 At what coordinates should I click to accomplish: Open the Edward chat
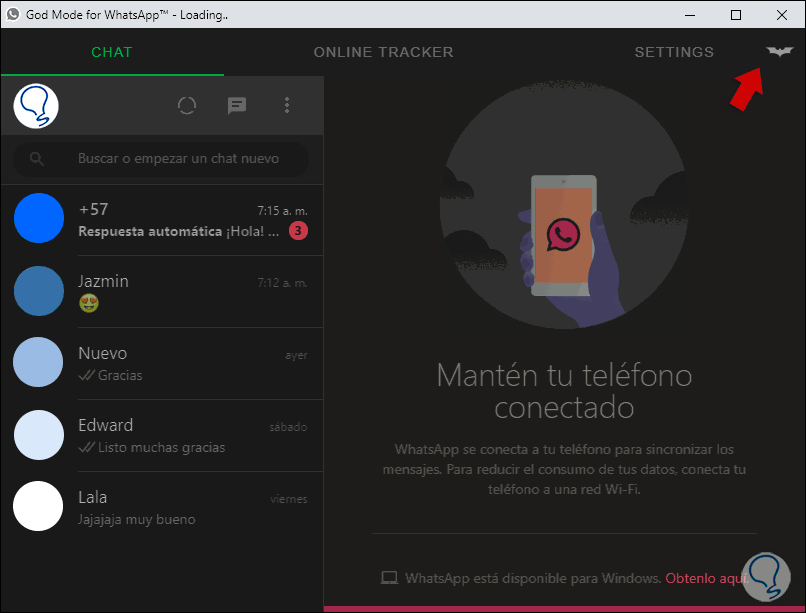pos(162,435)
